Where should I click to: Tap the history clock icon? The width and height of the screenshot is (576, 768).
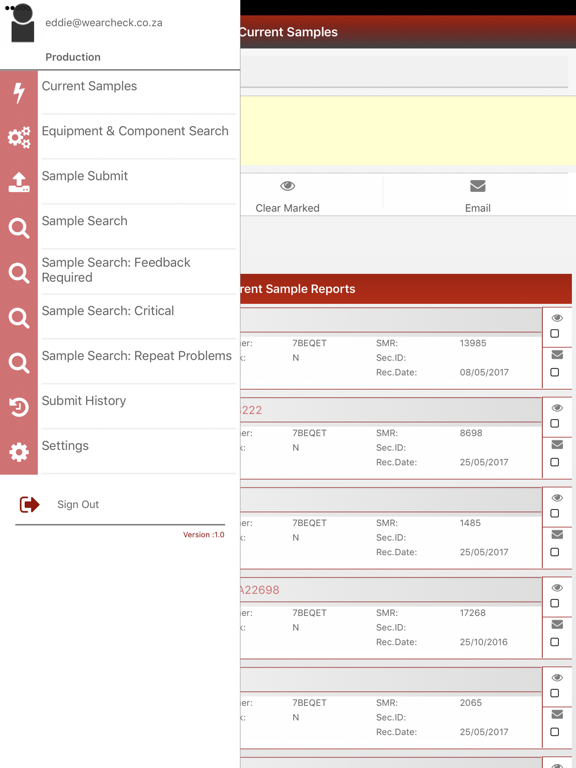[19, 407]
